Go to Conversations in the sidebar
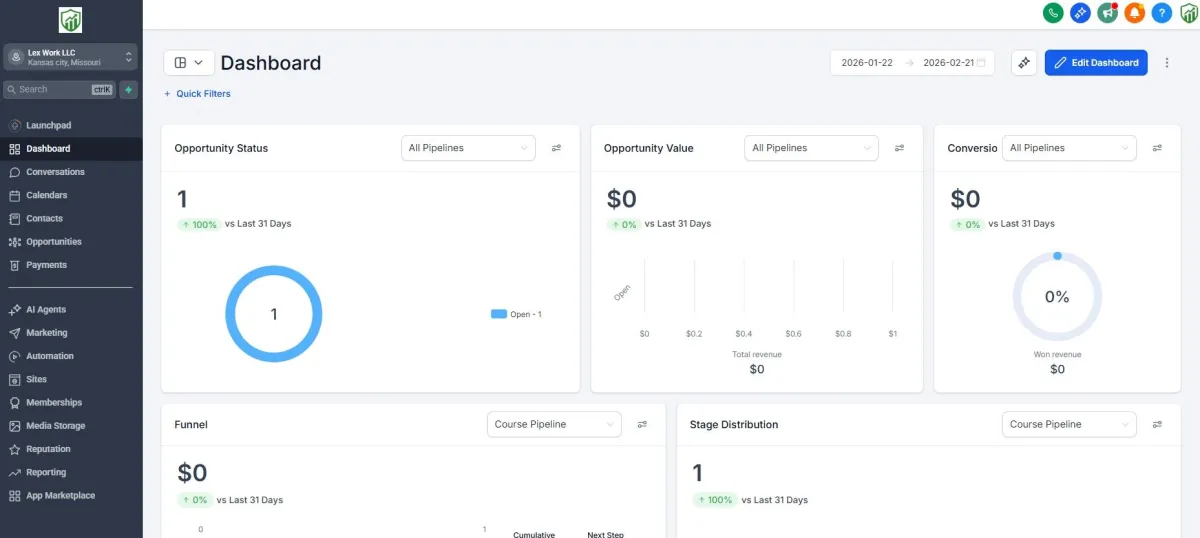Screen dimensions: 1200x538 click(55, 172)
